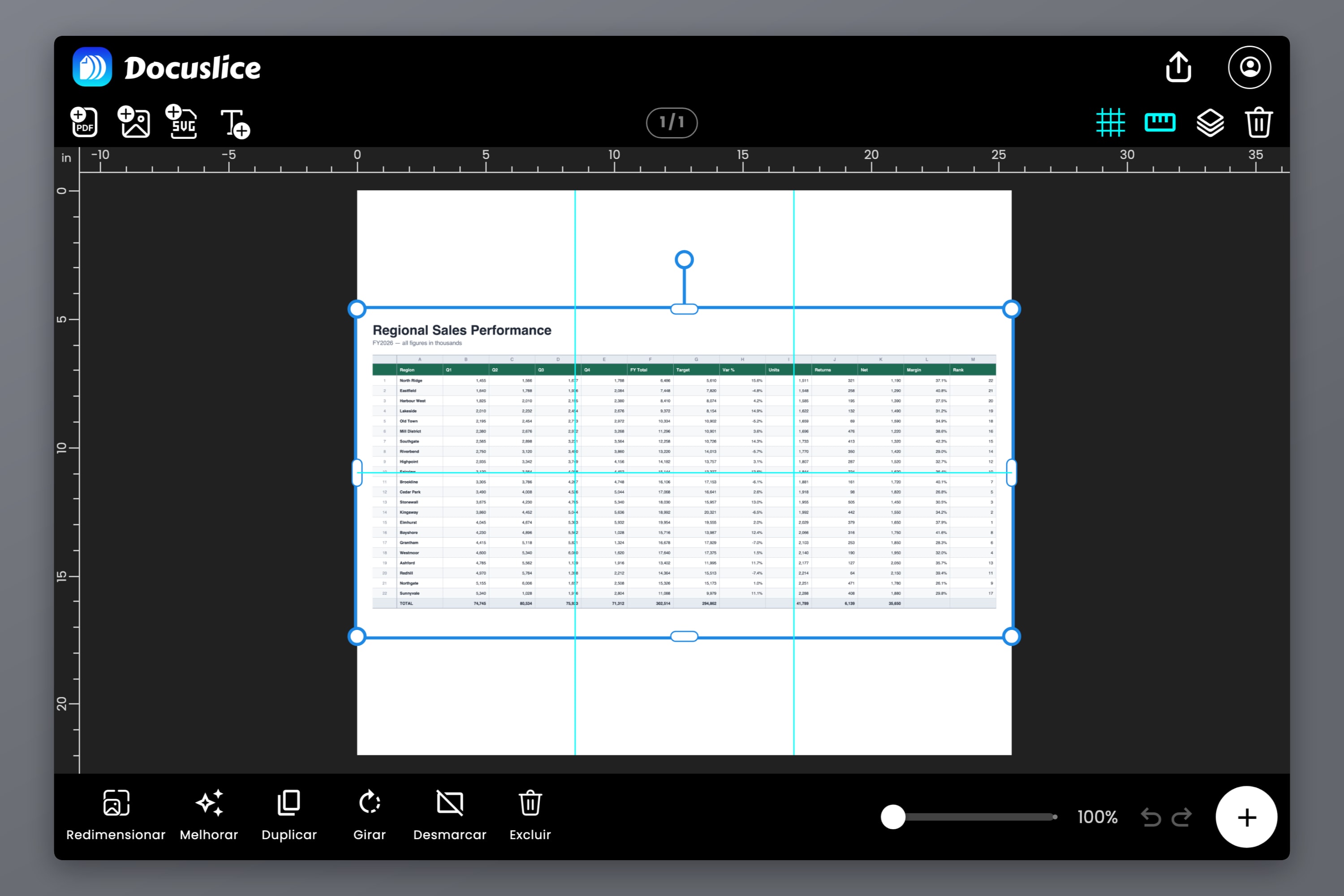Open the share/export menu
Image resolution: width=1344 pixels, height=896 pixels.
coord(1178,67)
